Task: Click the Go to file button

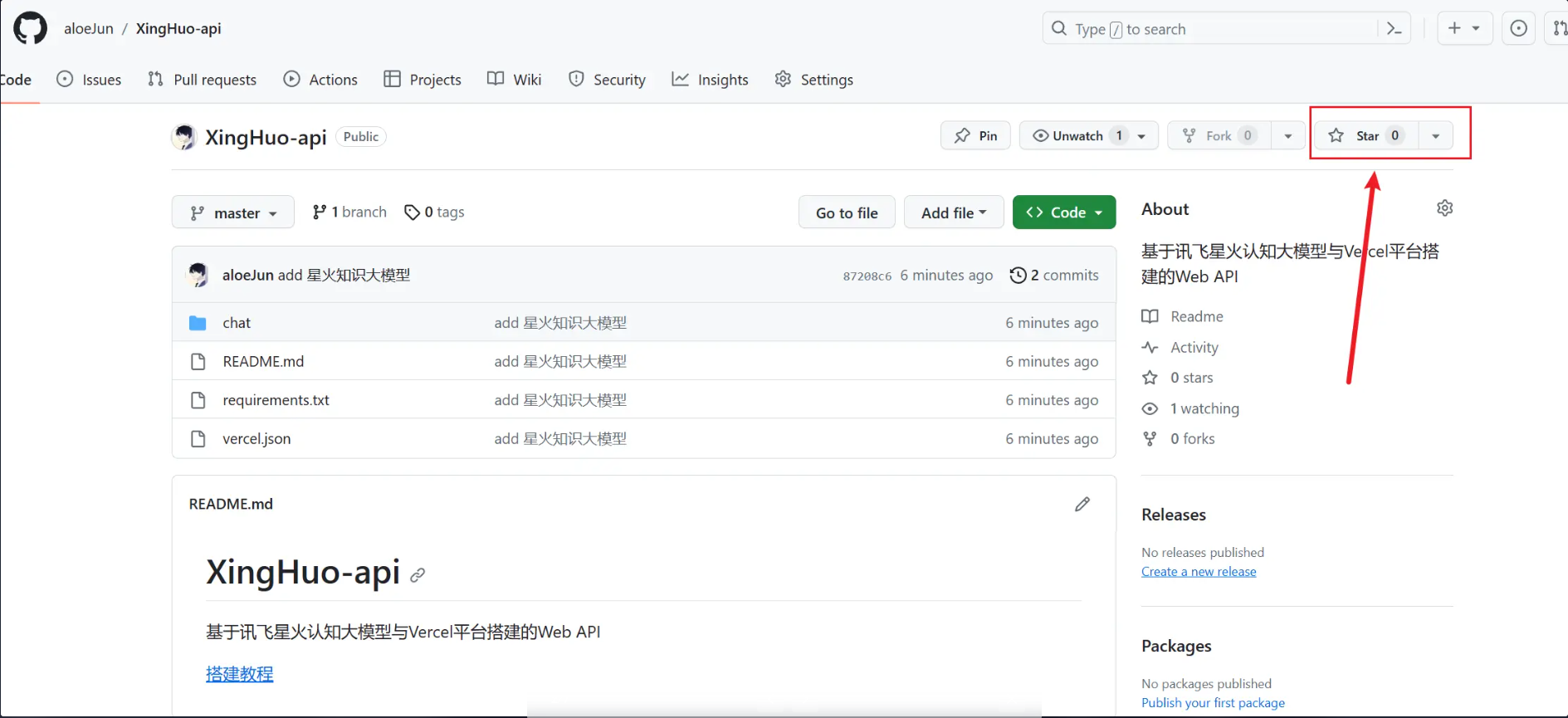Action: click(x=847, y=212)
